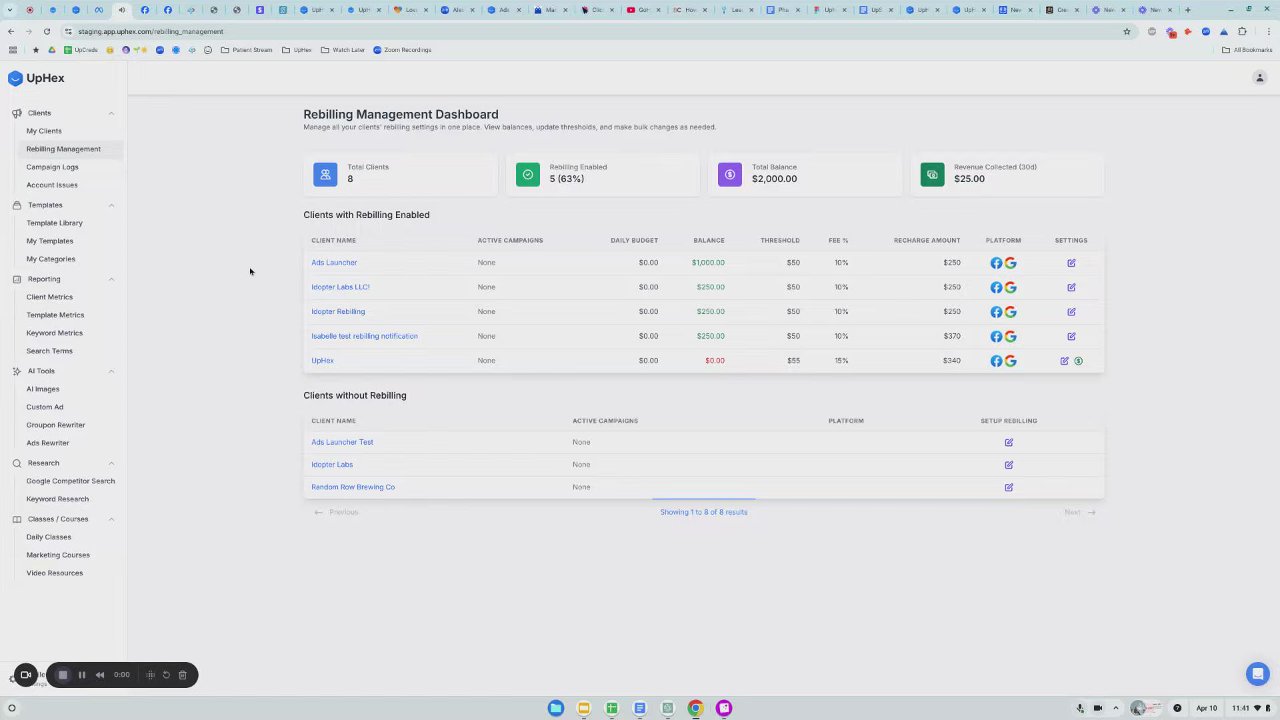Open the UpHex client link

(322, 361)
